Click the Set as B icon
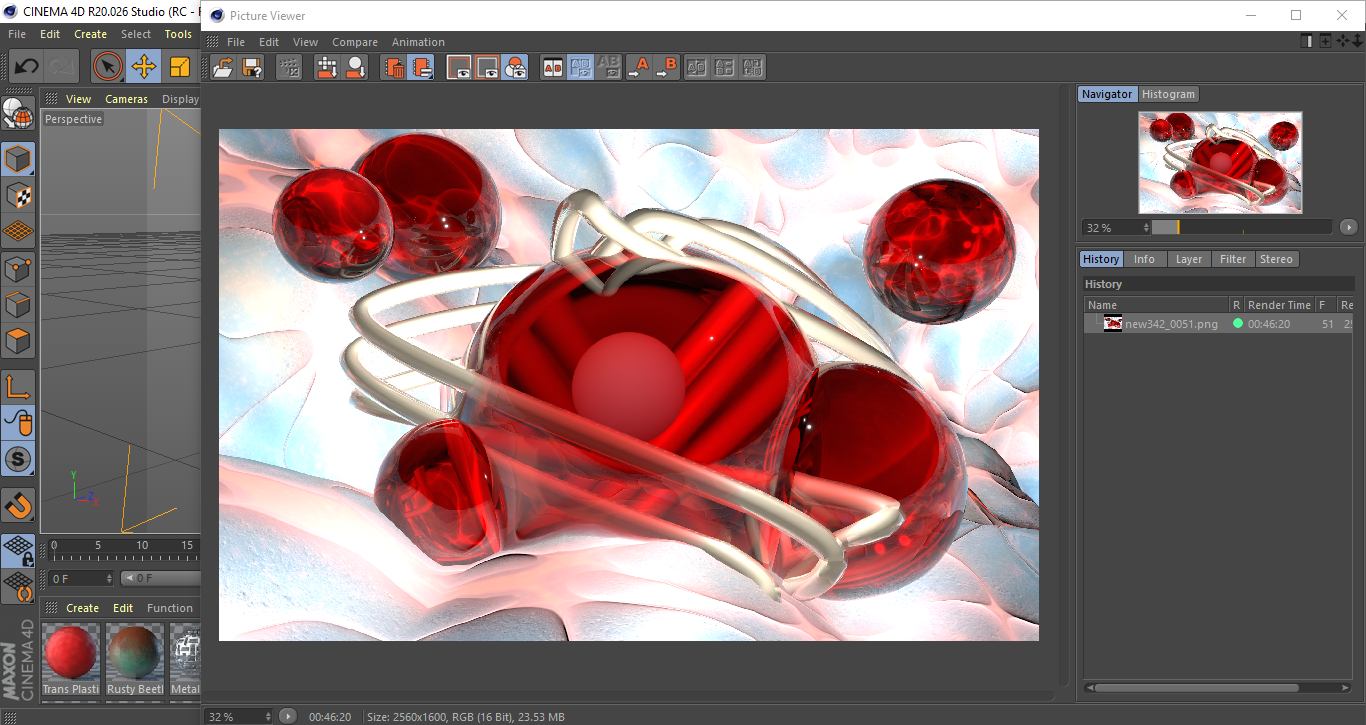This screenshot has width=1366, height=725. [666, 67]
